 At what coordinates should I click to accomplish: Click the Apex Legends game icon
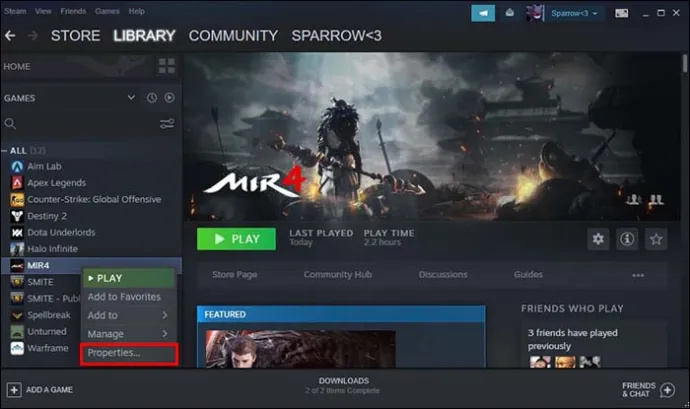tap(17, 183)
